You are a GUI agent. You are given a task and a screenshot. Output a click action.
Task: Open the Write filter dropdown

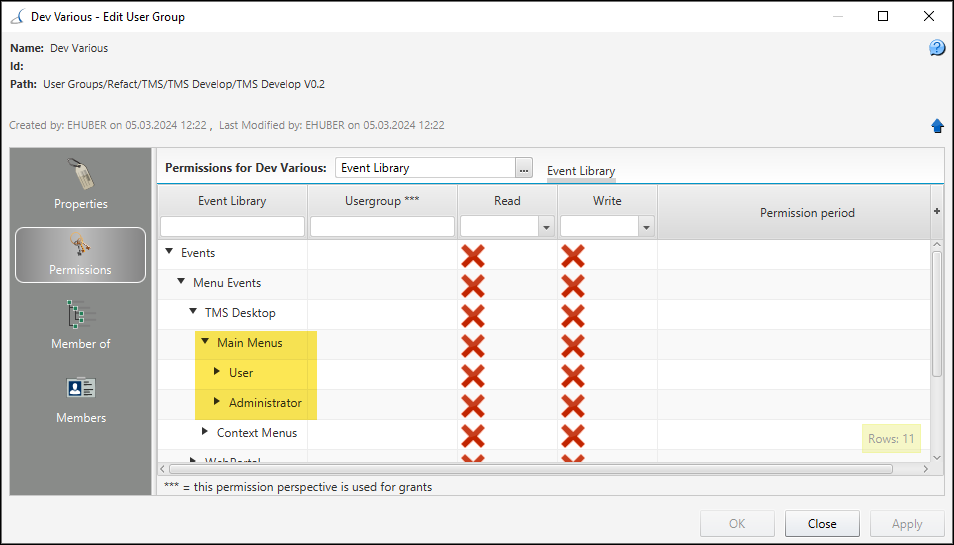(x=646, y=227)
